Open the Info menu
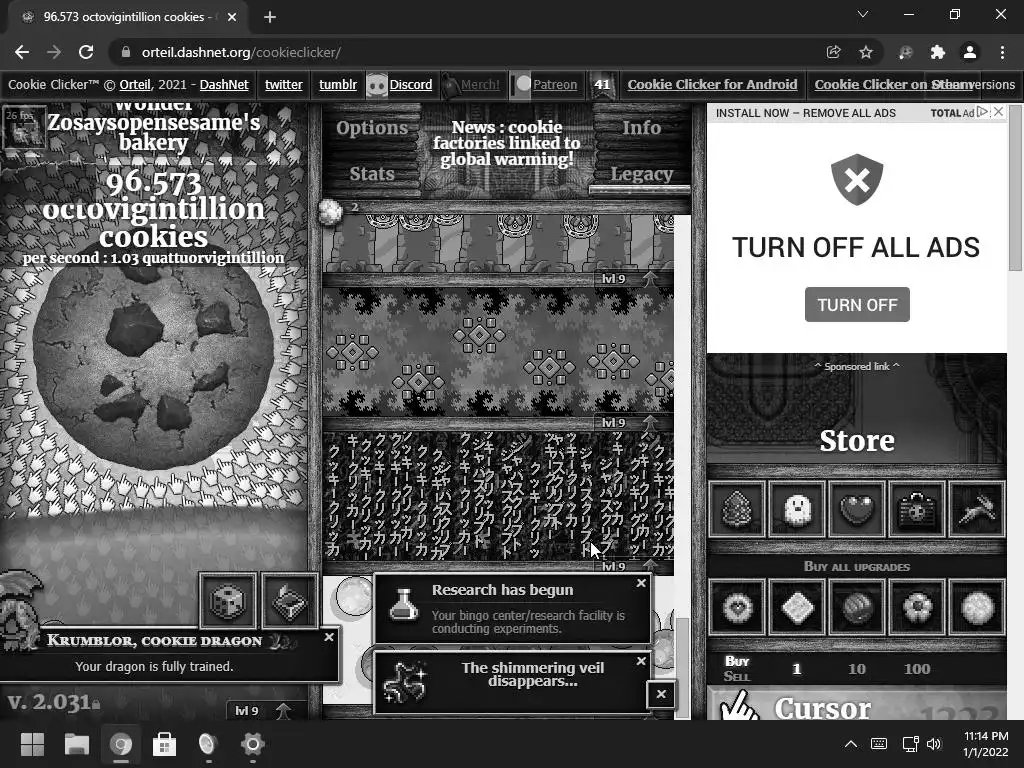The image size is (1024, 768). pyautogui.click(x=641, y=128)
